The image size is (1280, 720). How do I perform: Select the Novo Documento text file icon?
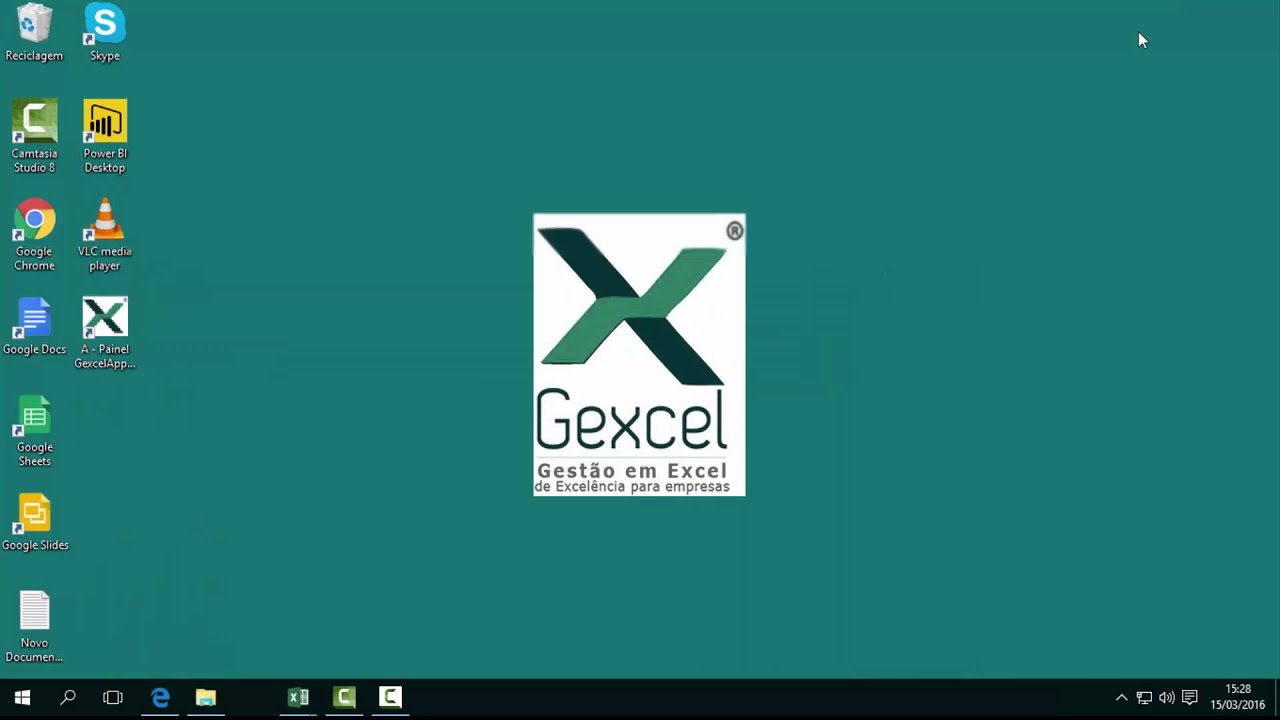[34, 627]
